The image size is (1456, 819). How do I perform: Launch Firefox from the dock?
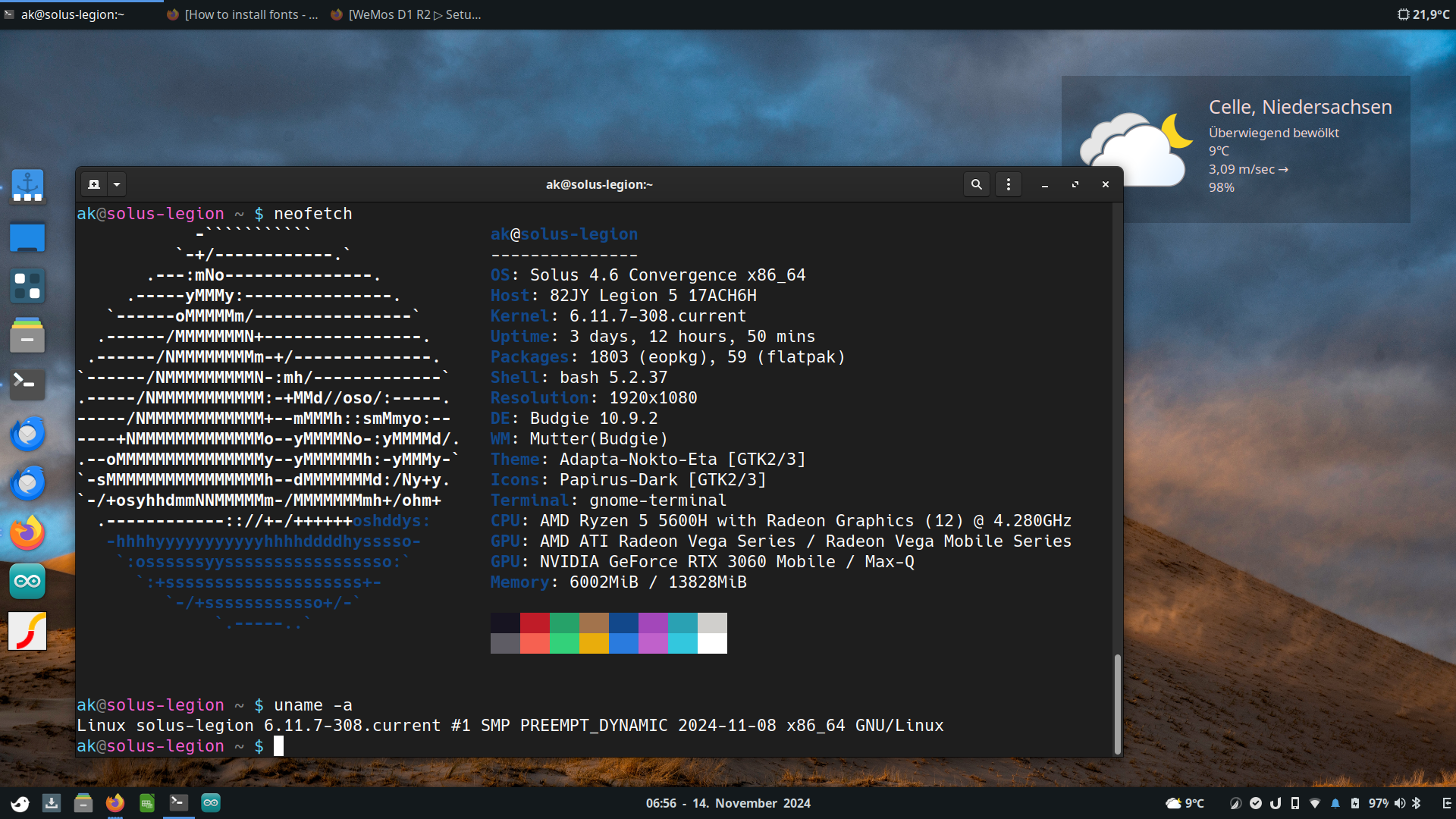click(27, 532)
